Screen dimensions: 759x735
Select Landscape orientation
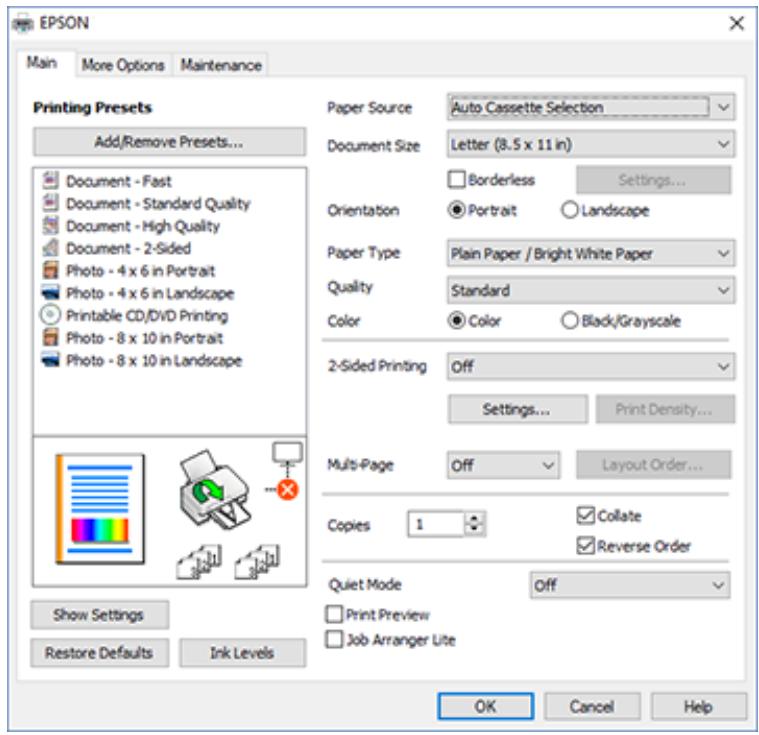click(x=570, y=210)
